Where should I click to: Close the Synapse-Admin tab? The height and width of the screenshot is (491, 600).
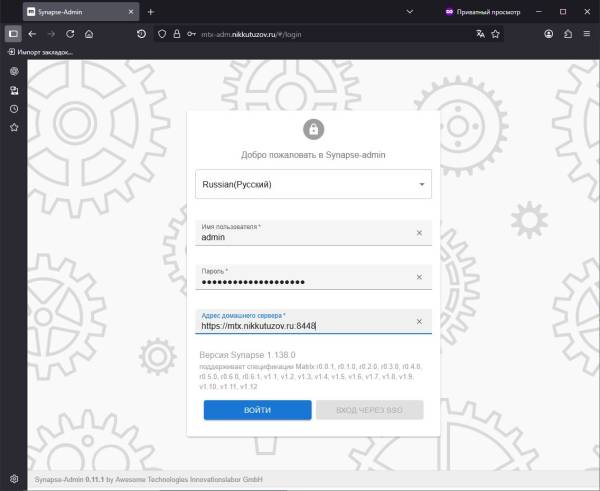point(131,12)
